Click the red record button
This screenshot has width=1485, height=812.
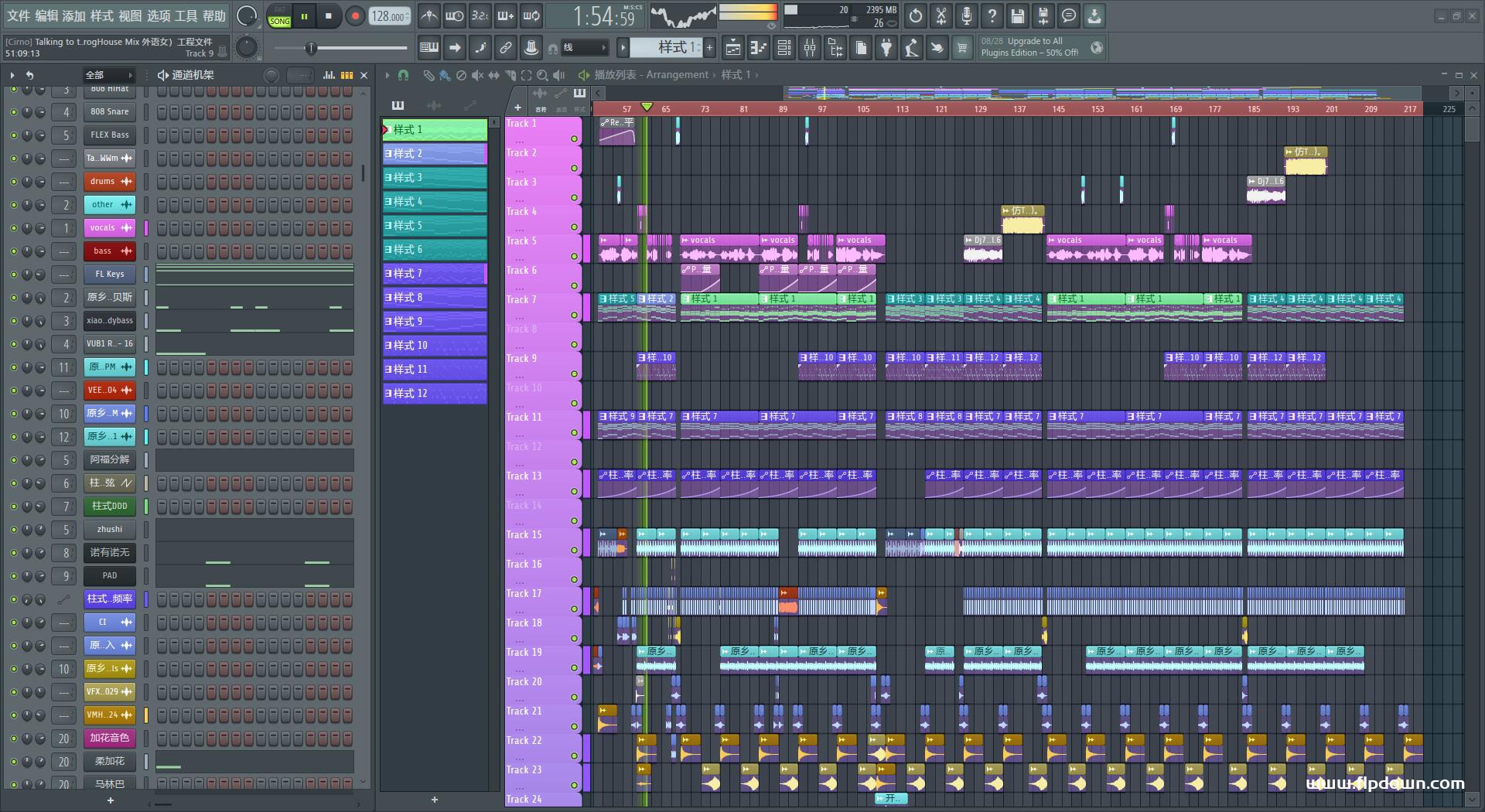pos(355,16)
